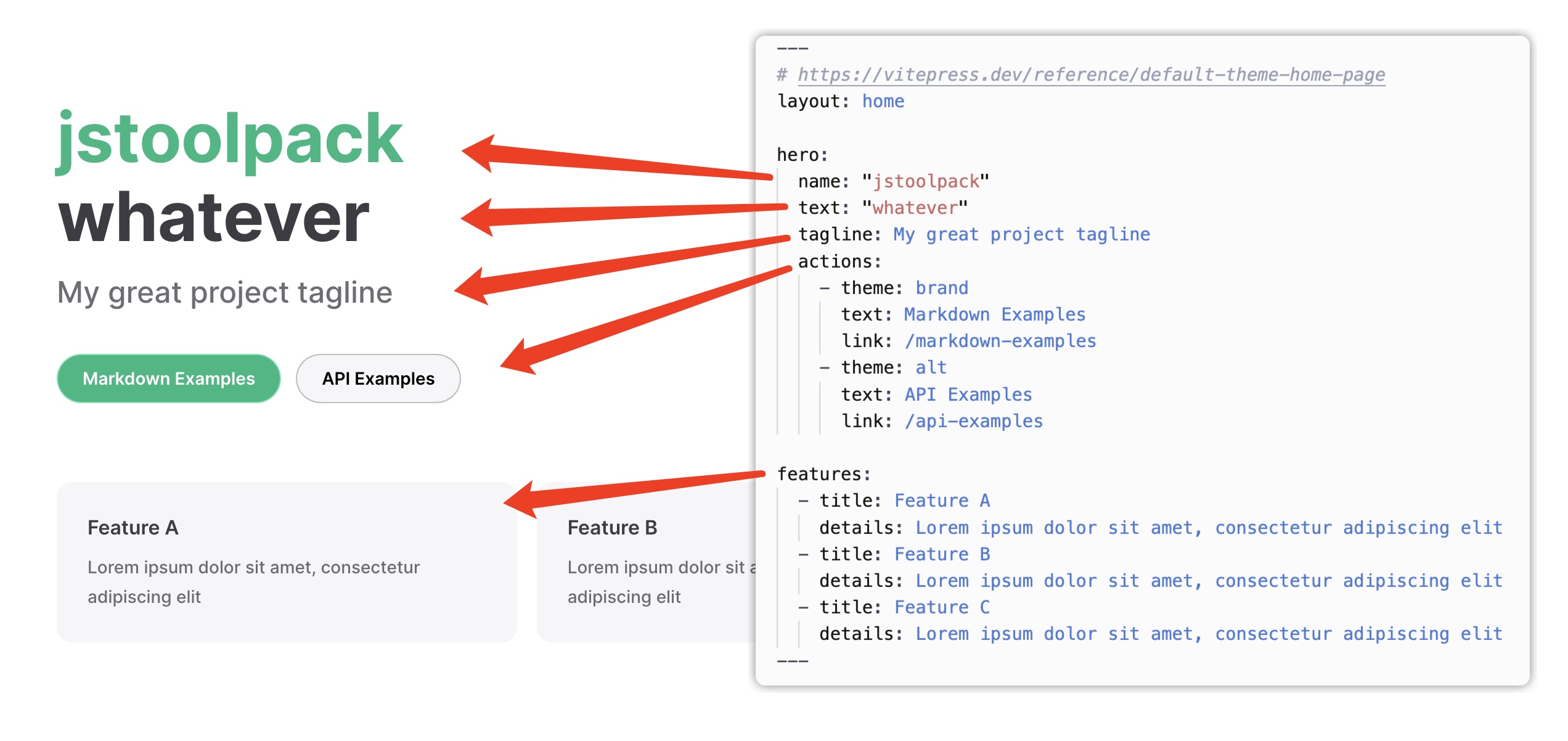Click the API Examples button

[x=378, y=379]
